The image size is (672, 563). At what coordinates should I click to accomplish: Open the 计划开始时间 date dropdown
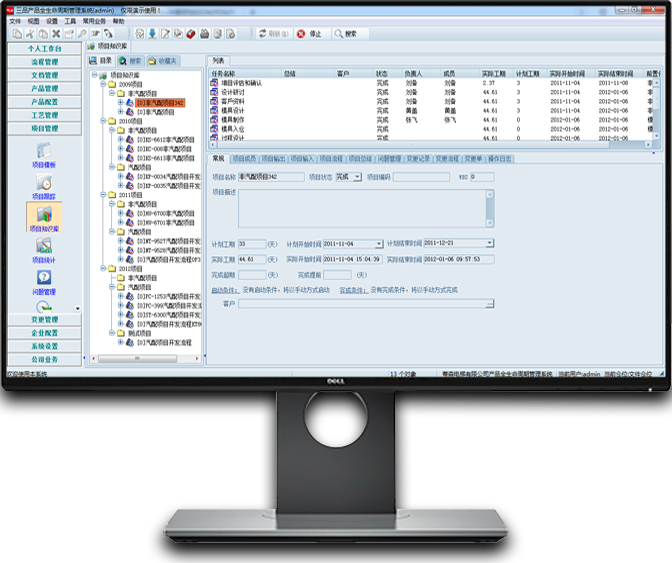click(379, 243)
